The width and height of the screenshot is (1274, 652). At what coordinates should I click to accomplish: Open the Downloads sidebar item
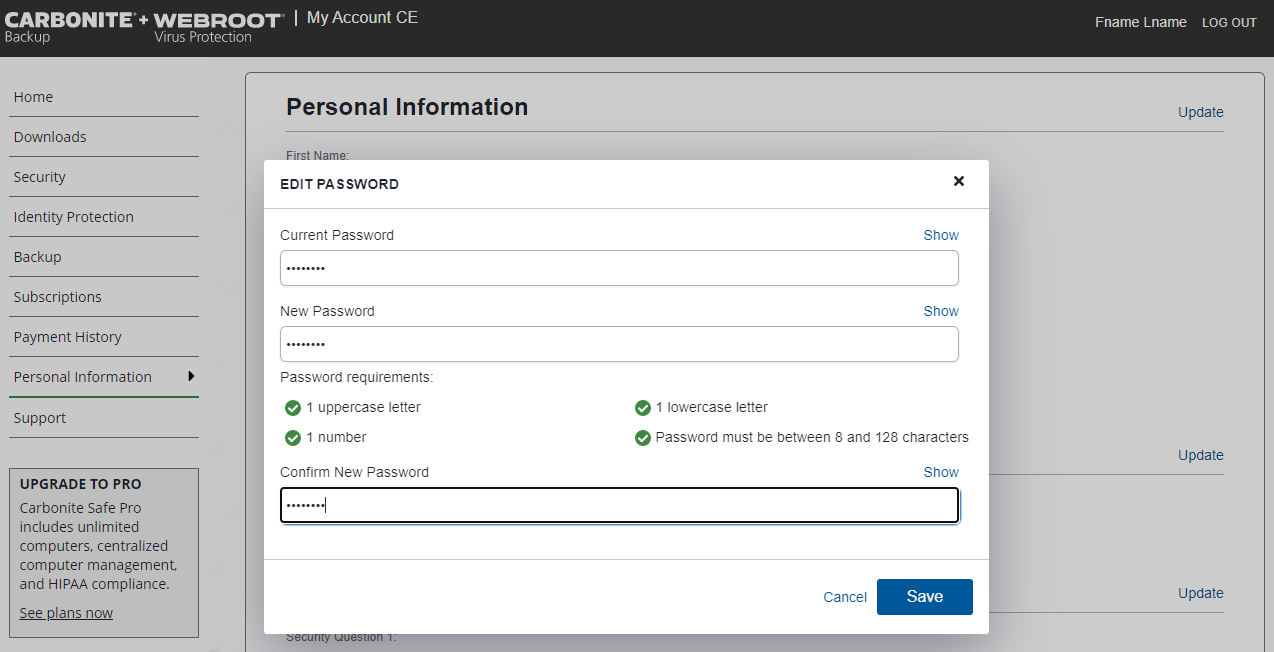pyautogui.click(x=50, y=137)
